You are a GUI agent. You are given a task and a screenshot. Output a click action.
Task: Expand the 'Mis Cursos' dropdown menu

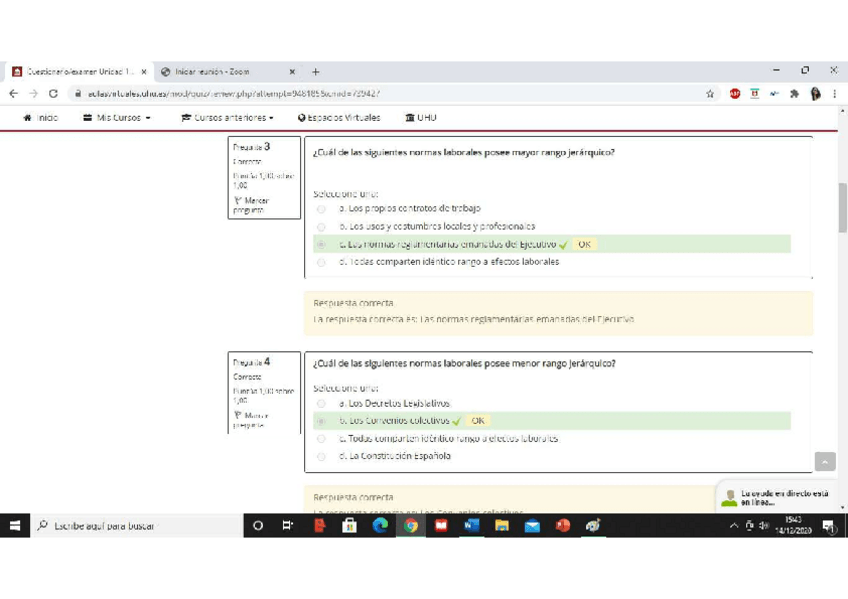tap(117, 118)
